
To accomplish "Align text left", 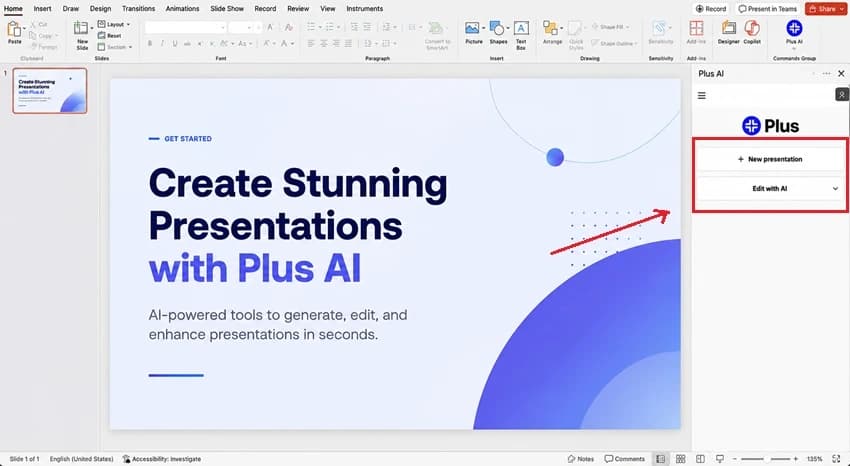I will [x=311, y=43].
